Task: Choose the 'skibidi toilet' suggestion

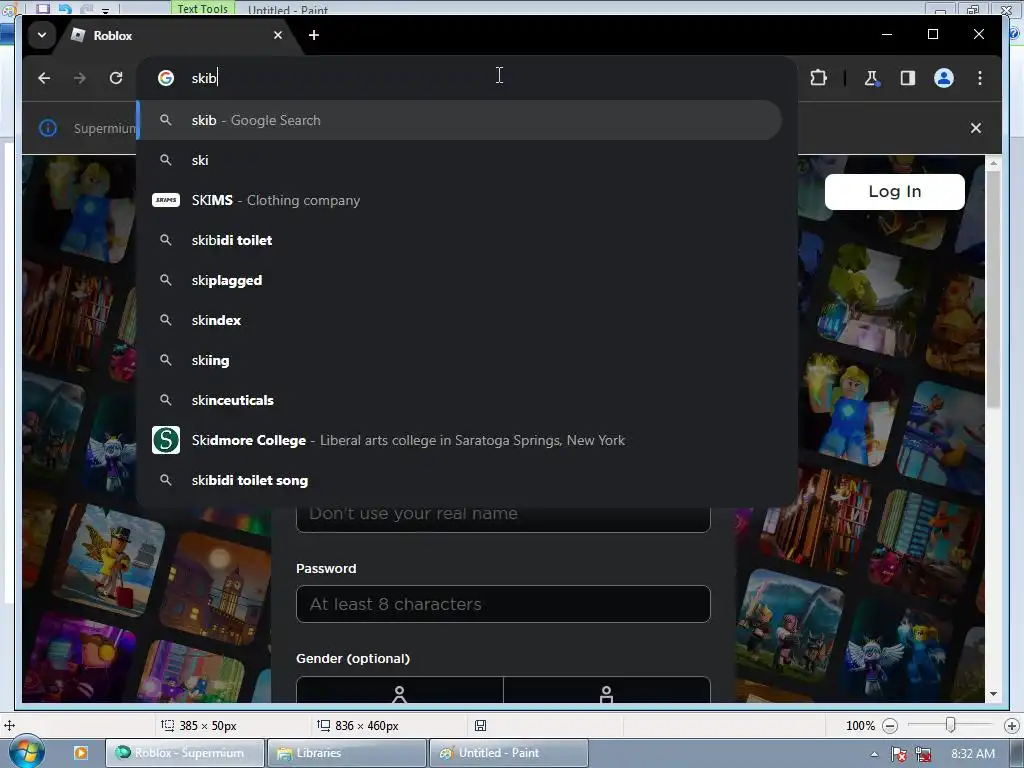Action: coord(459,240)
